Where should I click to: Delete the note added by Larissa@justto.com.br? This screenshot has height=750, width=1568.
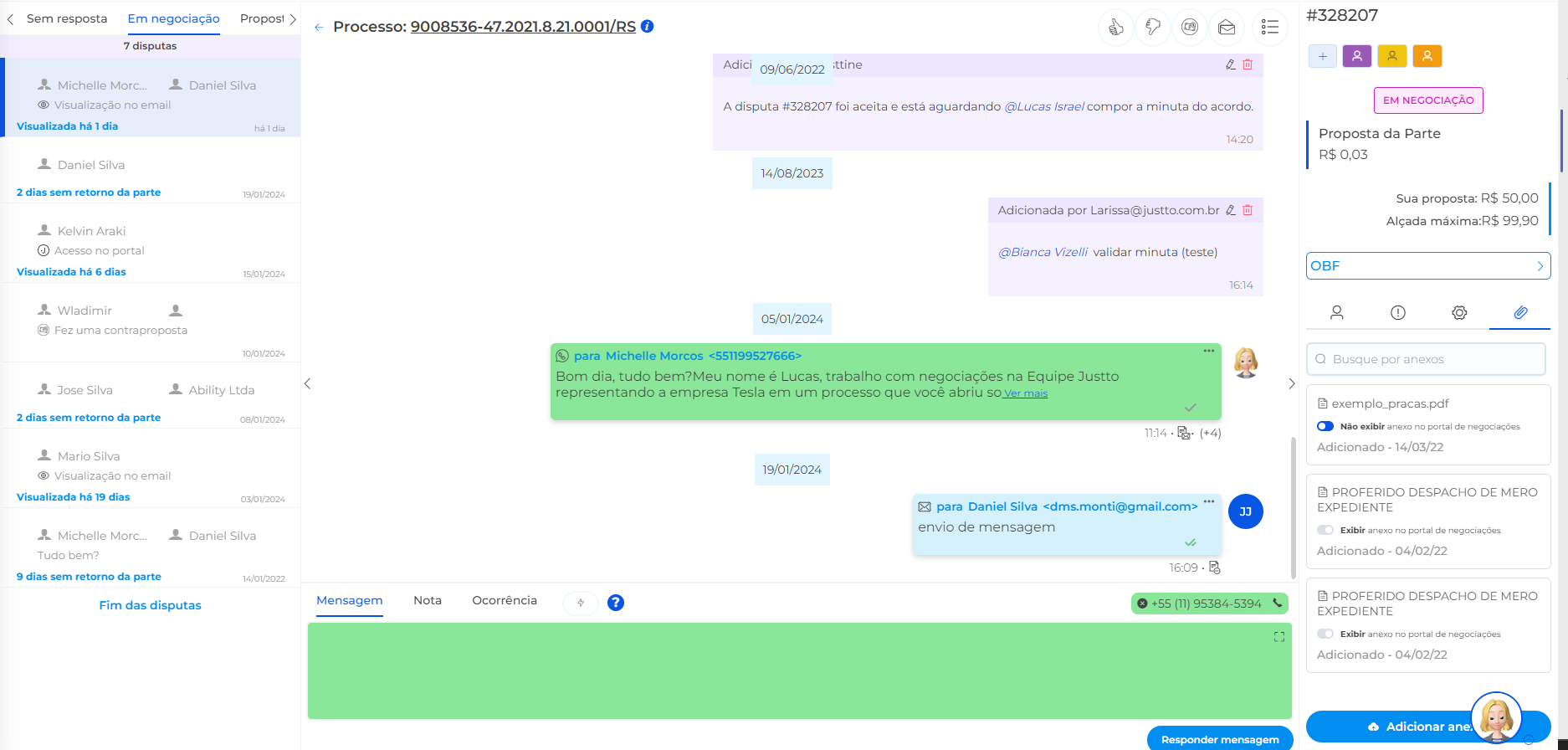pos(1248,210)
